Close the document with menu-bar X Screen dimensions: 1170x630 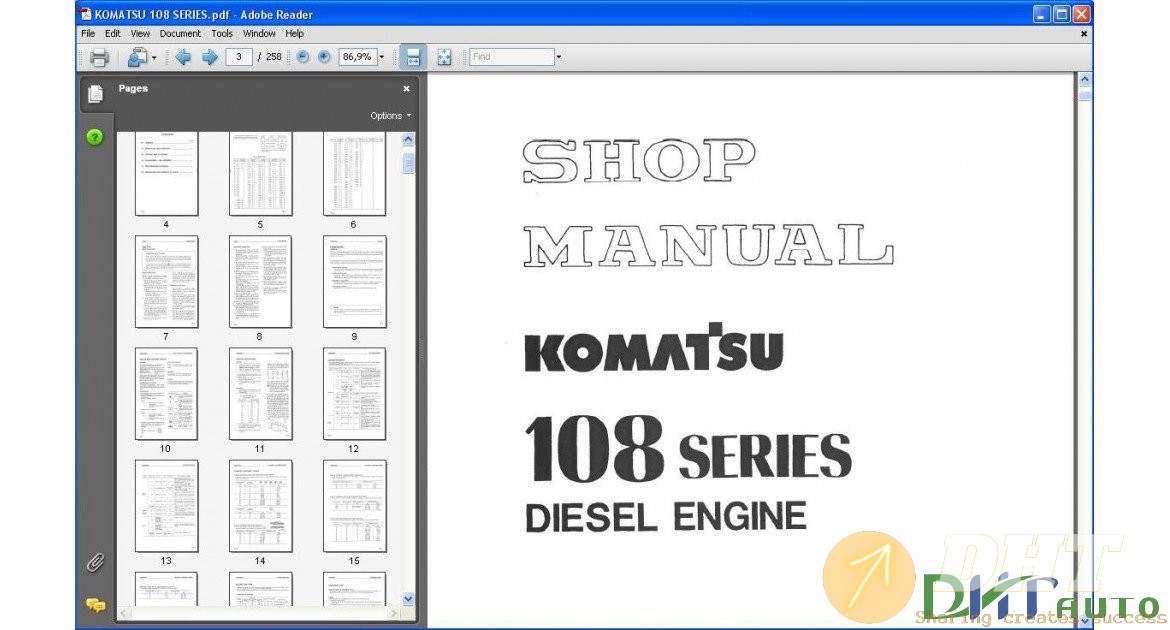1083,34
